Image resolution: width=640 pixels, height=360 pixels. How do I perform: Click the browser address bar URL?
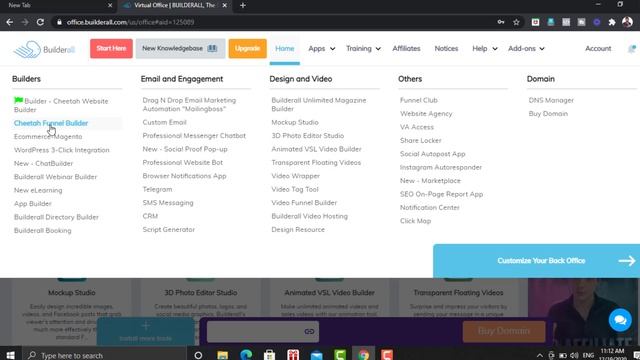pos(130,22)
